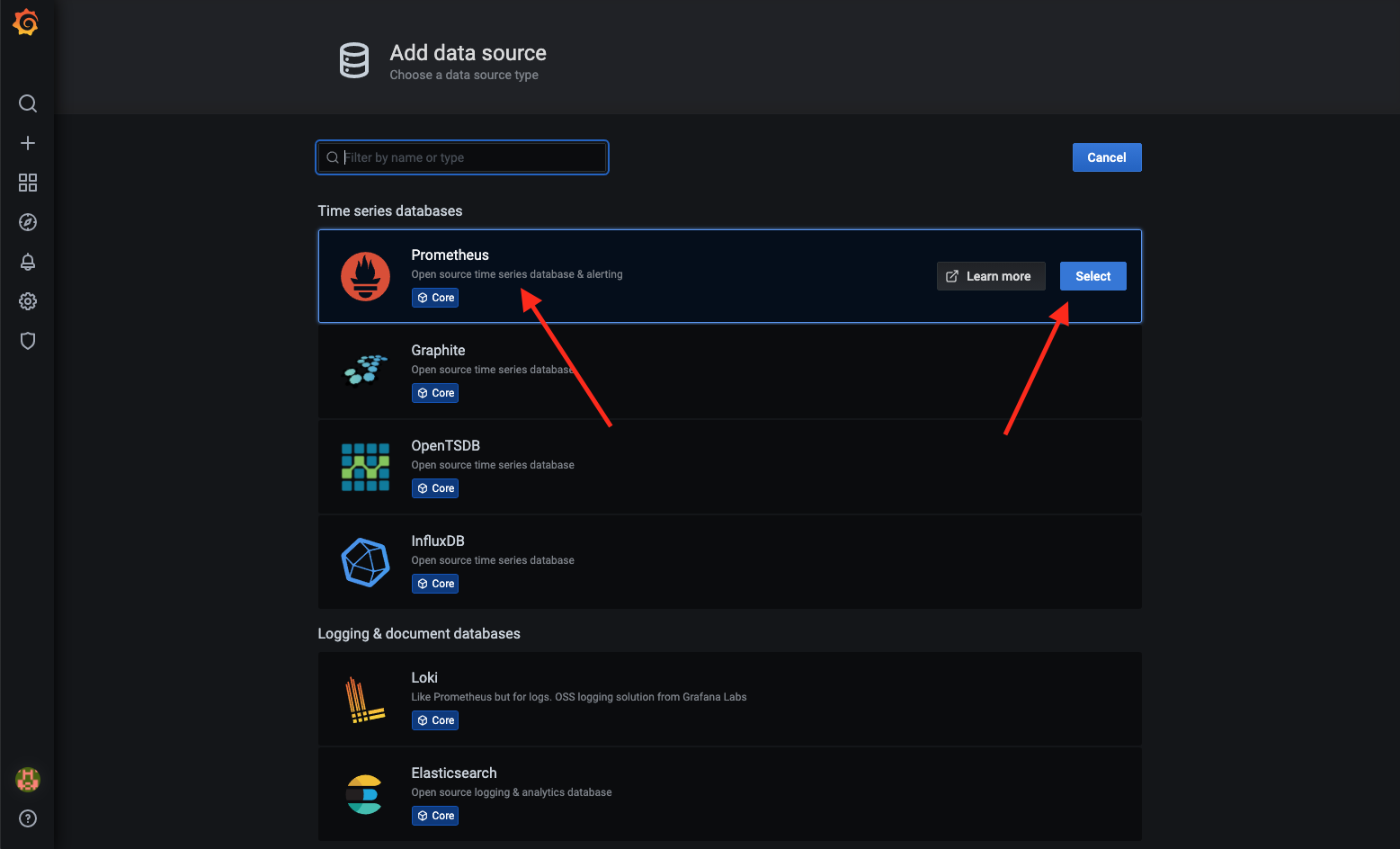Viewport: 1400px width, 849px height.
Task: Open the search icon in sidebar
Action: pos(28,103)
